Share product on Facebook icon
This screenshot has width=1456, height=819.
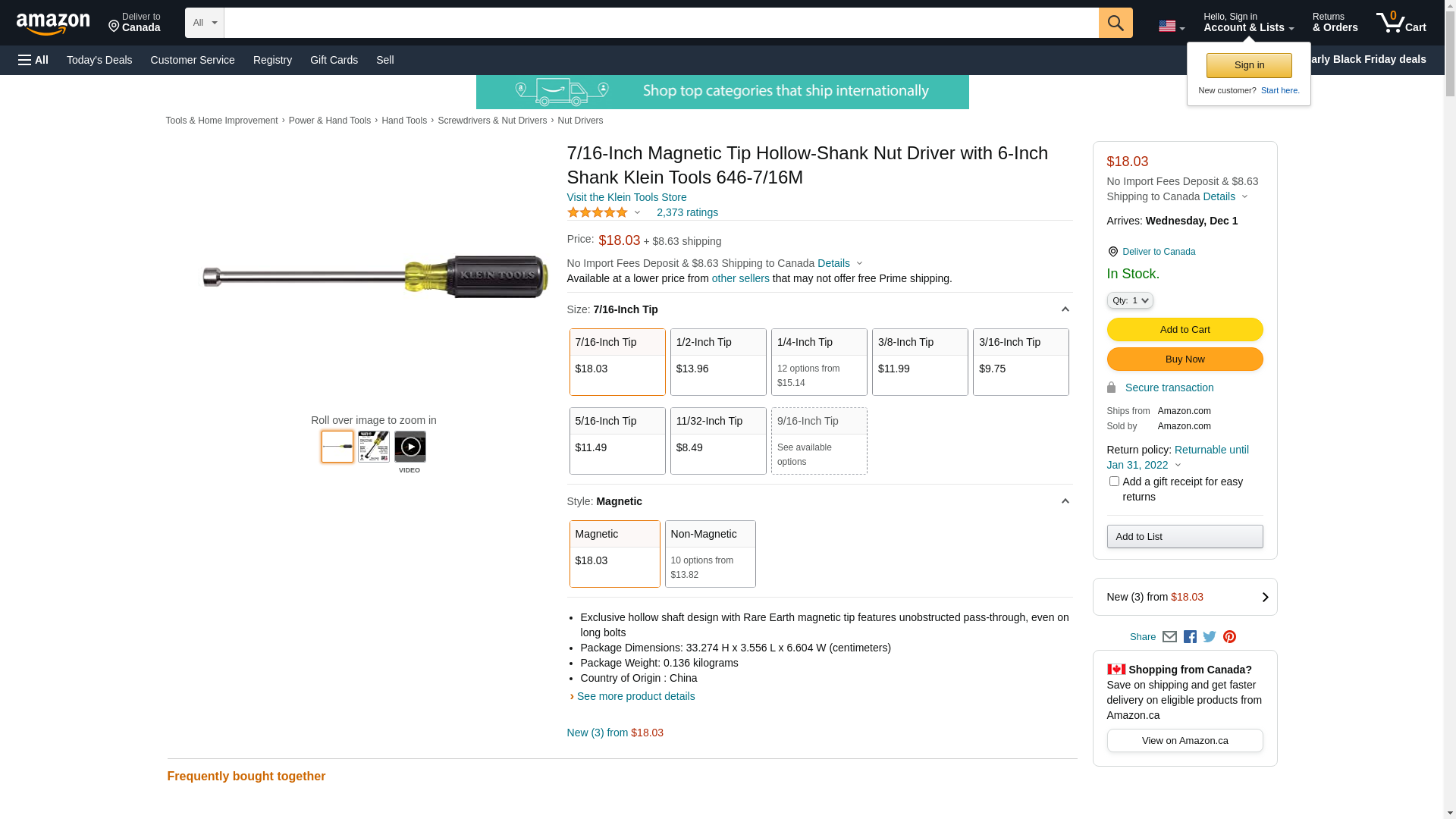click(x=1190, y=637)
